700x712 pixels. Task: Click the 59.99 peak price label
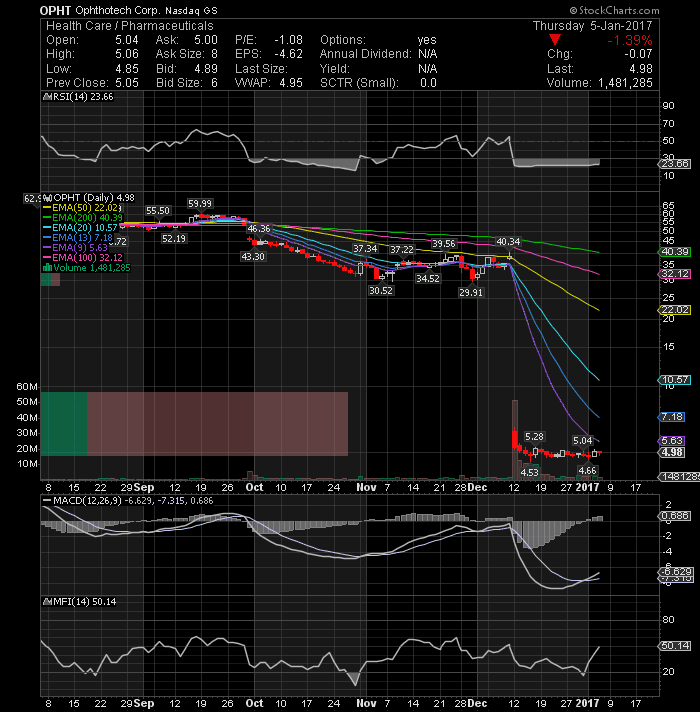click(200, 203)
